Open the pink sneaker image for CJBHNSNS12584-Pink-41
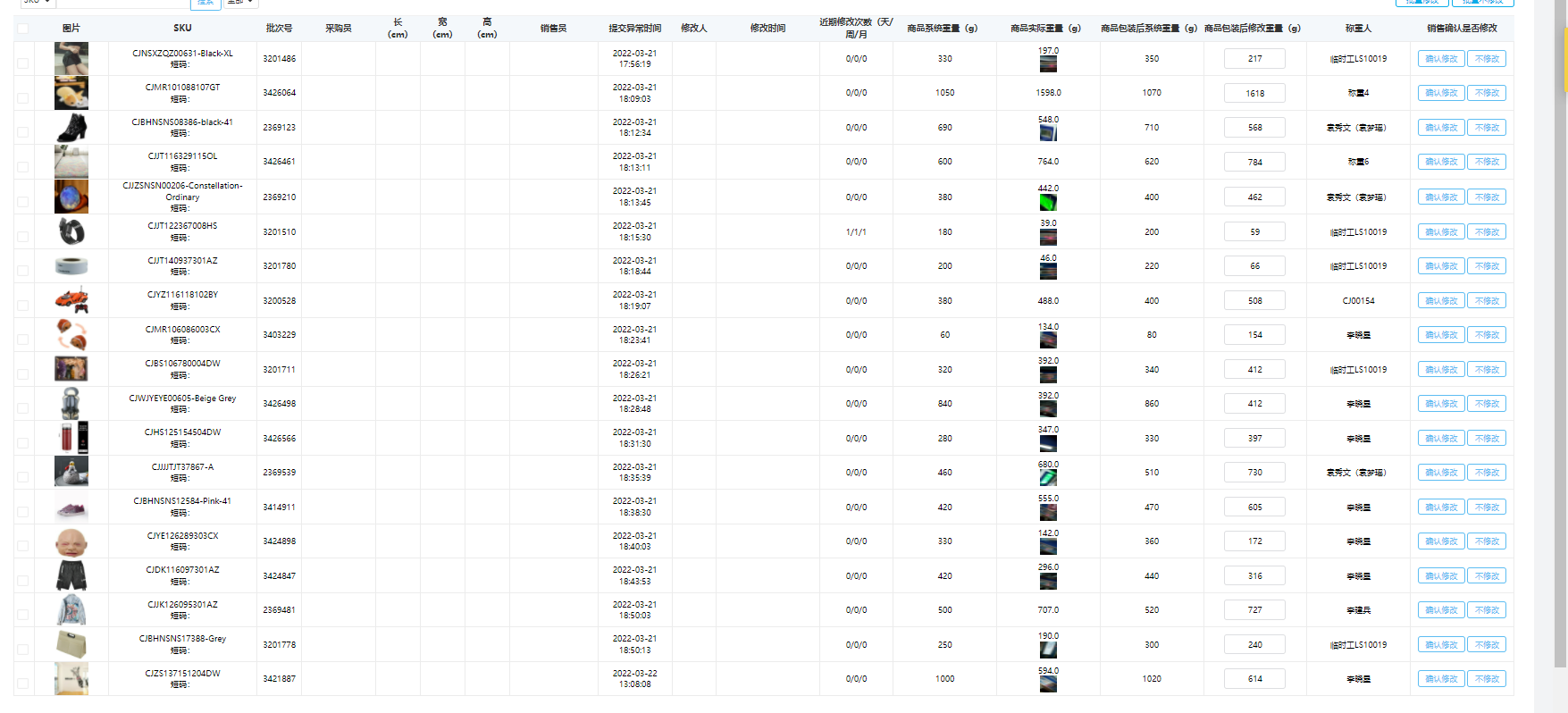The width and height of the screenshot is (1568, 713). coord(71,507)
